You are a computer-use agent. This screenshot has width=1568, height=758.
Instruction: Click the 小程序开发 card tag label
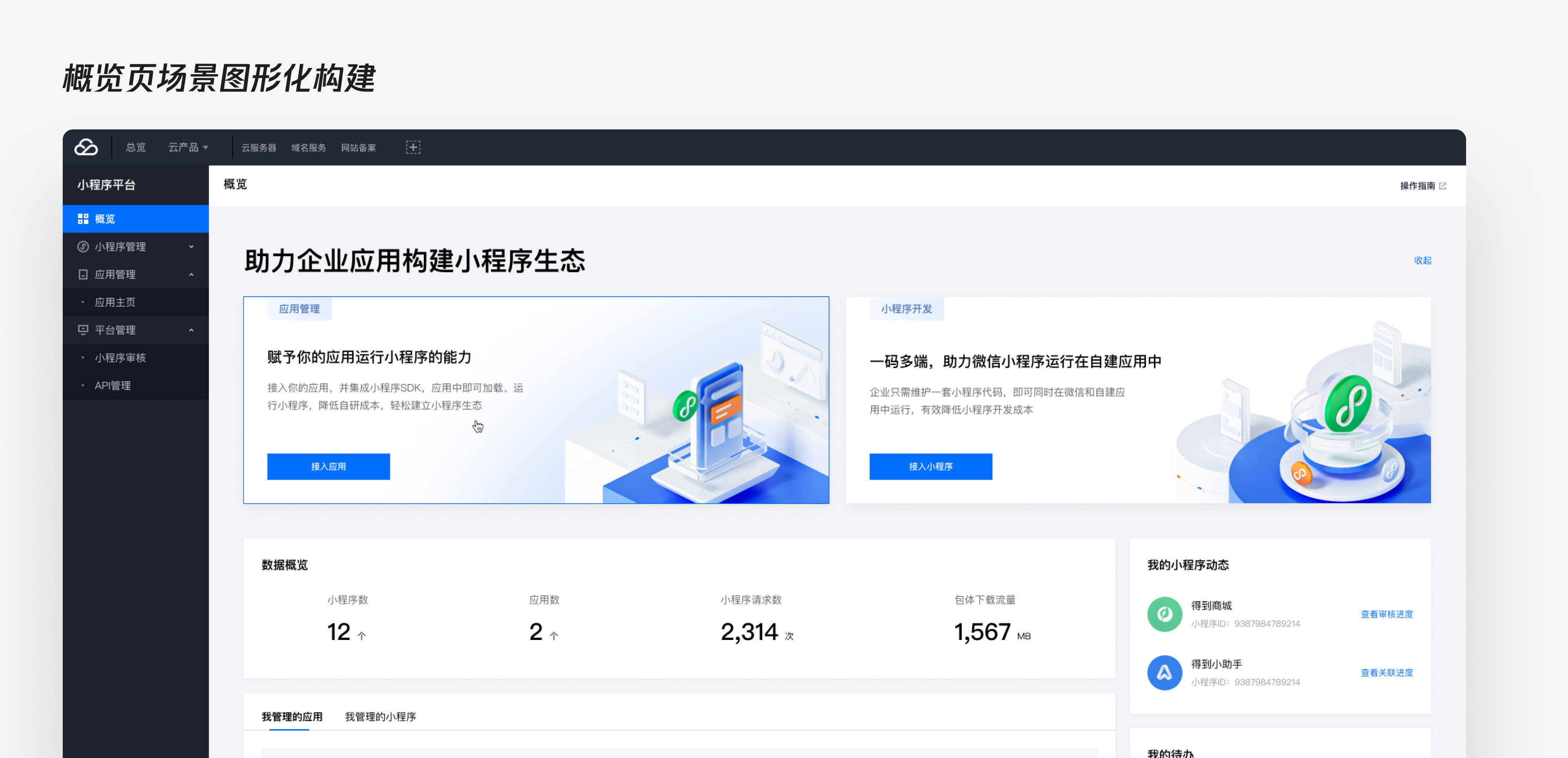click(x=906, y=309)
